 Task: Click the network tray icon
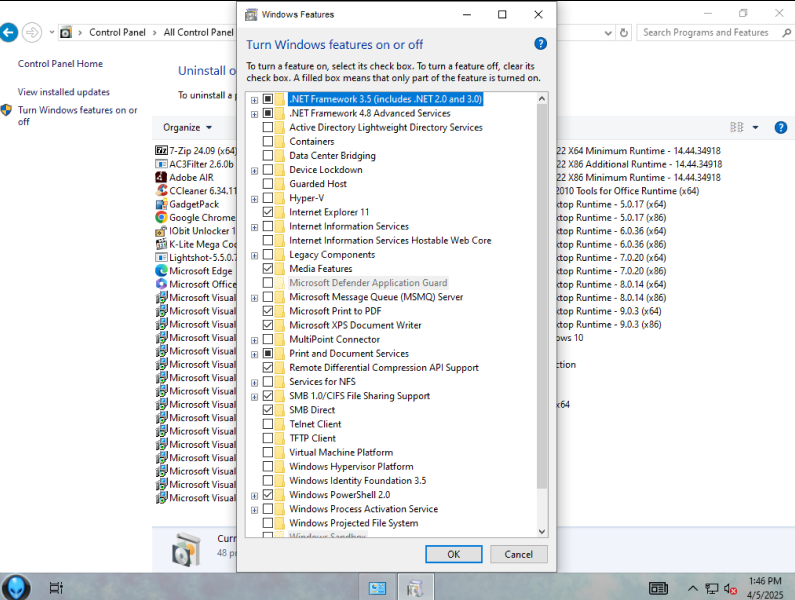pyautogui.click(x=711, y=588)
